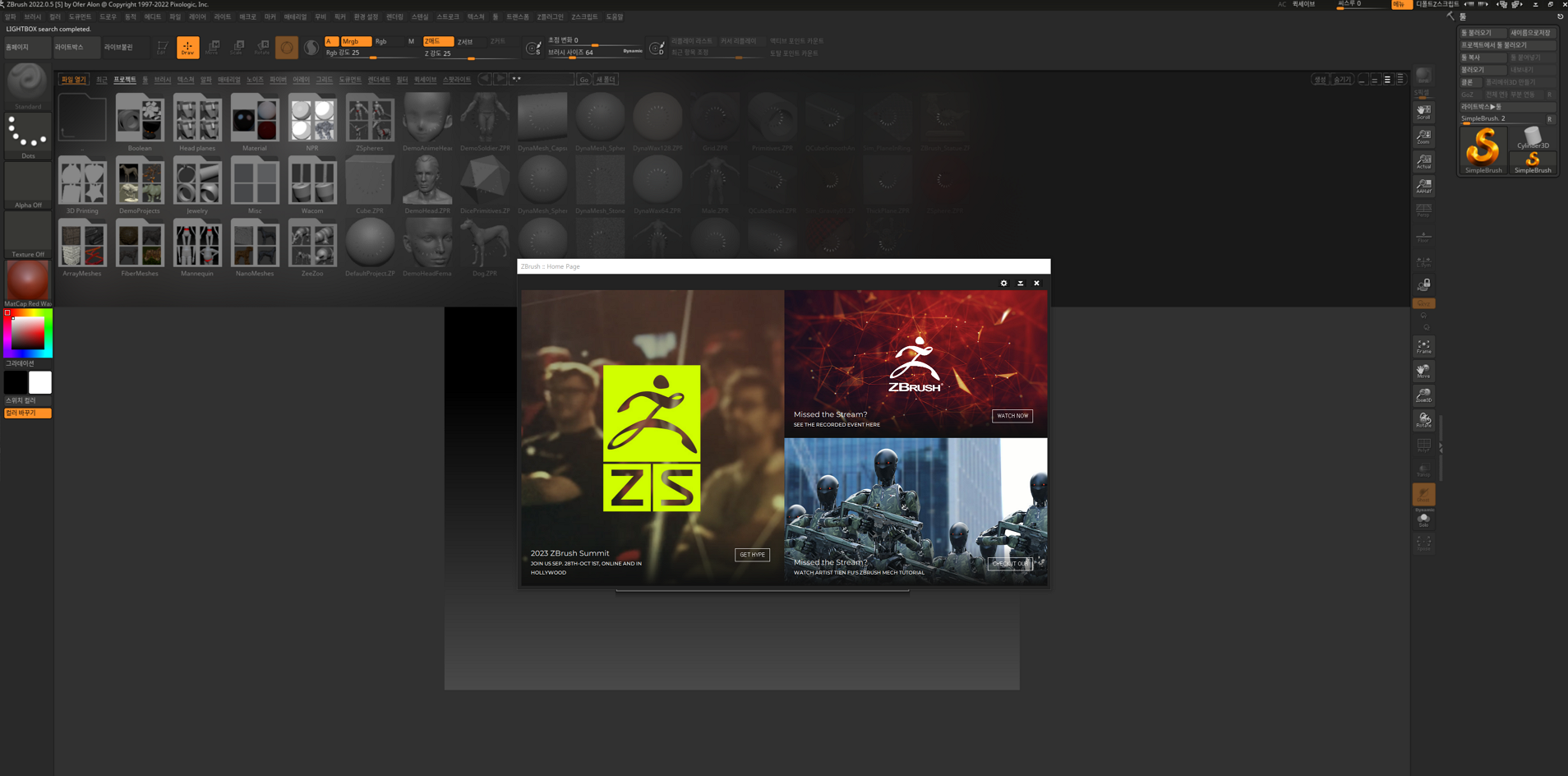Toggle the Mrgb color mode
The height and width of the screenshot is (776, 1568).
click(355, 41)
